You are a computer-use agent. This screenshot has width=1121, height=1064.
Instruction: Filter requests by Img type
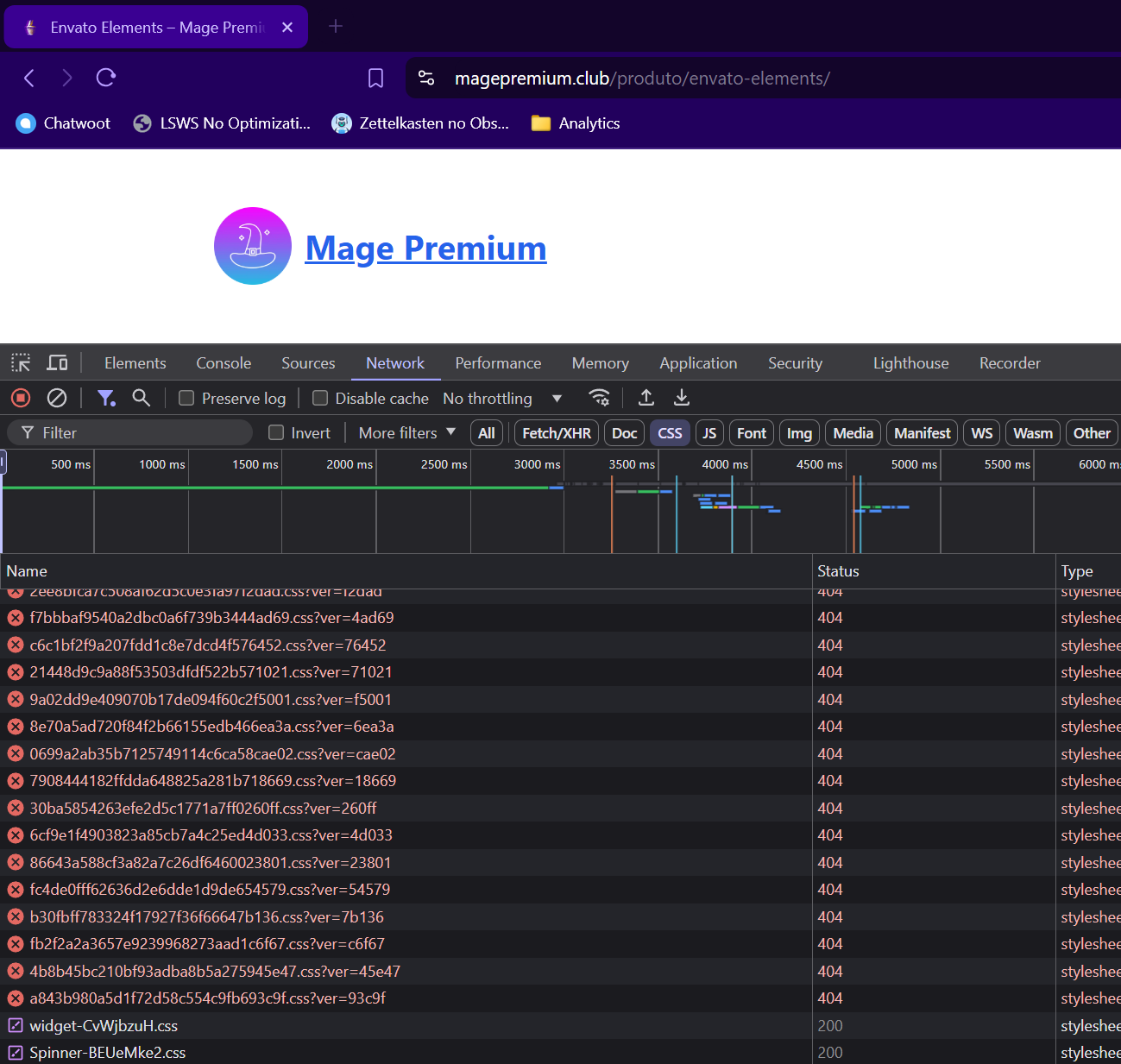click(x=799, y=433)
